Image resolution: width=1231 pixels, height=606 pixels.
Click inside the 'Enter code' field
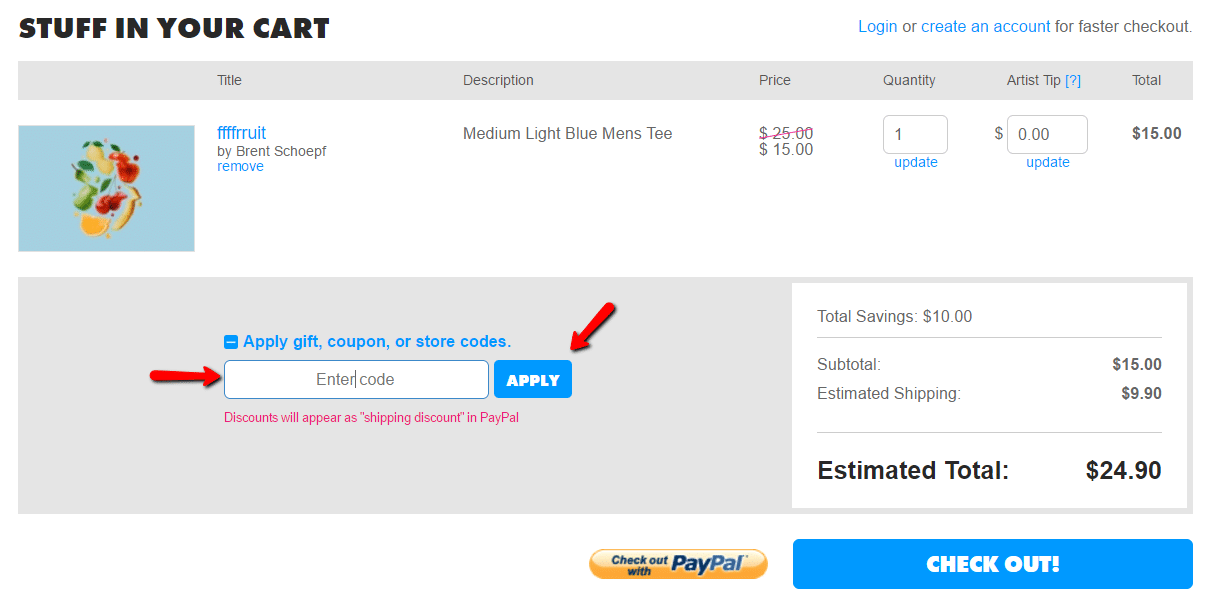(x=356, y=379)
